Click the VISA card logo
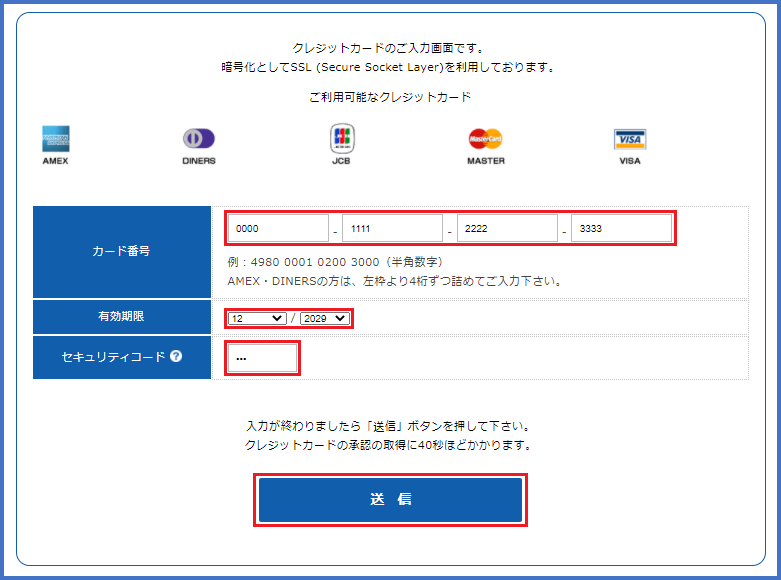 (629, 139)
